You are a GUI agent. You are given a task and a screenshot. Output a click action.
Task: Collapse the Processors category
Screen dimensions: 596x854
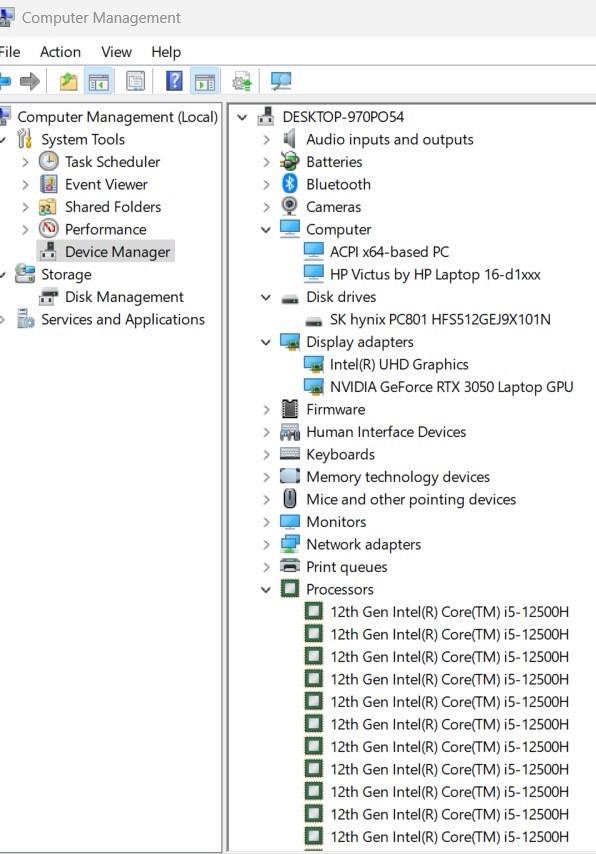click(265, 589)
